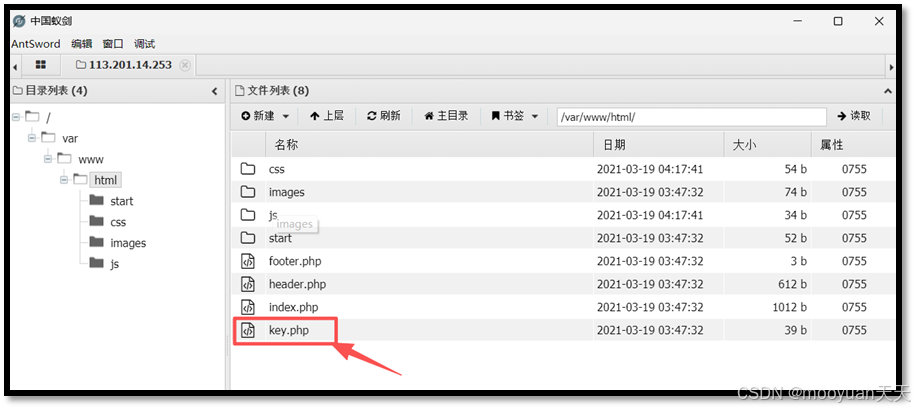Click the left tab scroll arrow

click(x=15, y=67)
